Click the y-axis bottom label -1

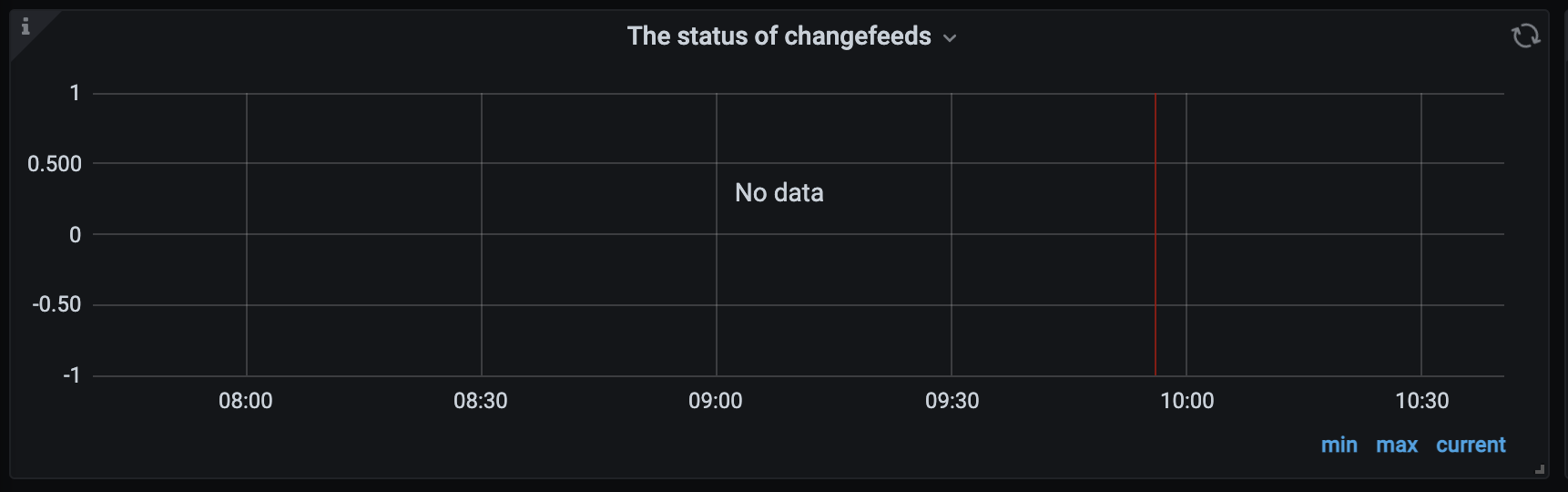[71, 375]
